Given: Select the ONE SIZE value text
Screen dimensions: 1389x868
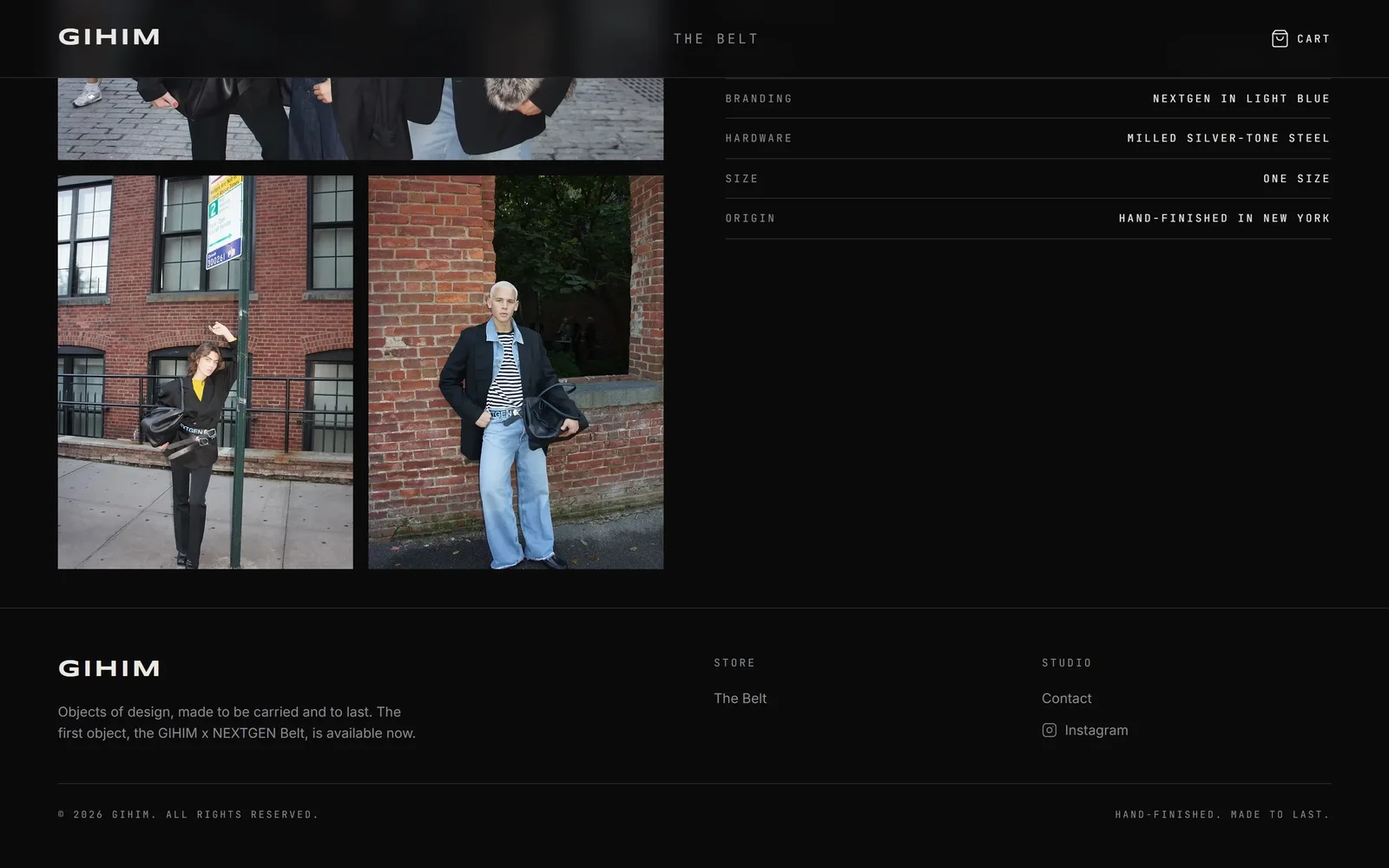Looking at the screenshot, I should point(1297,179).
